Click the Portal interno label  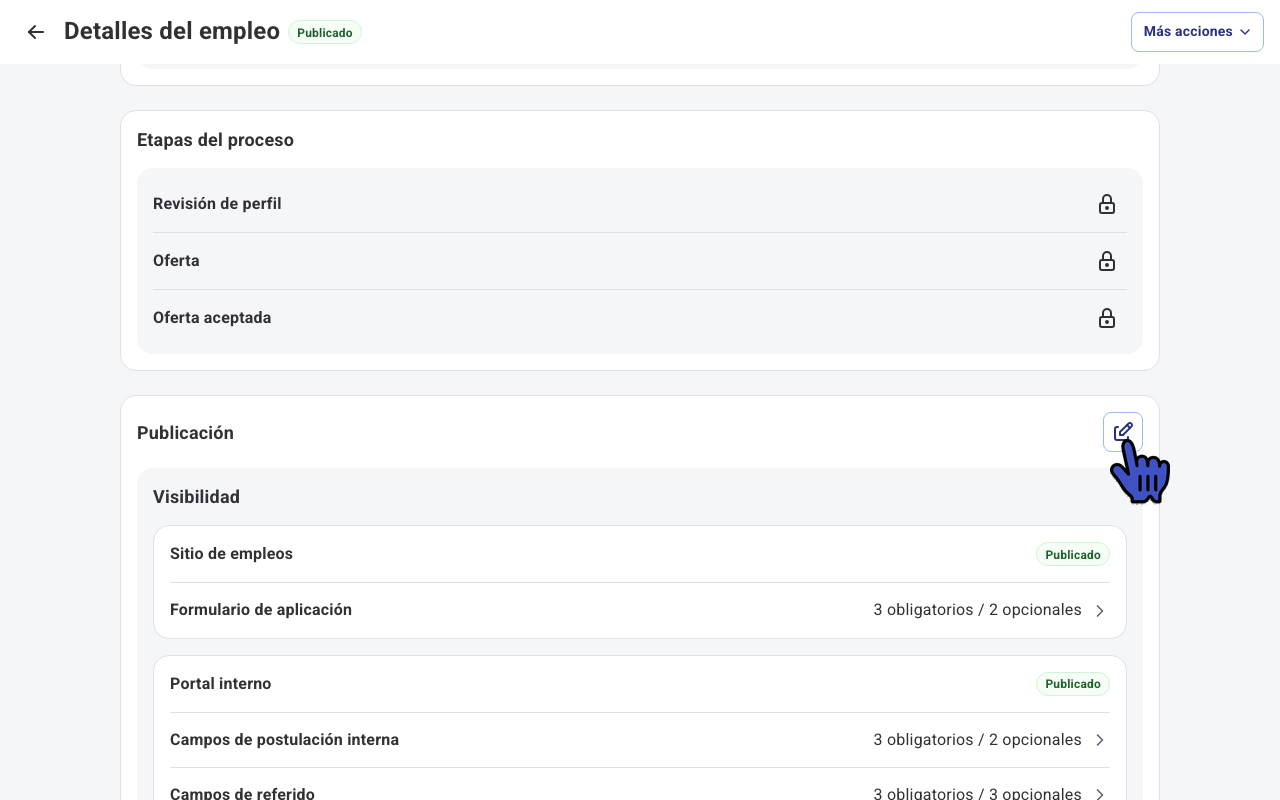tap(220, 684)
